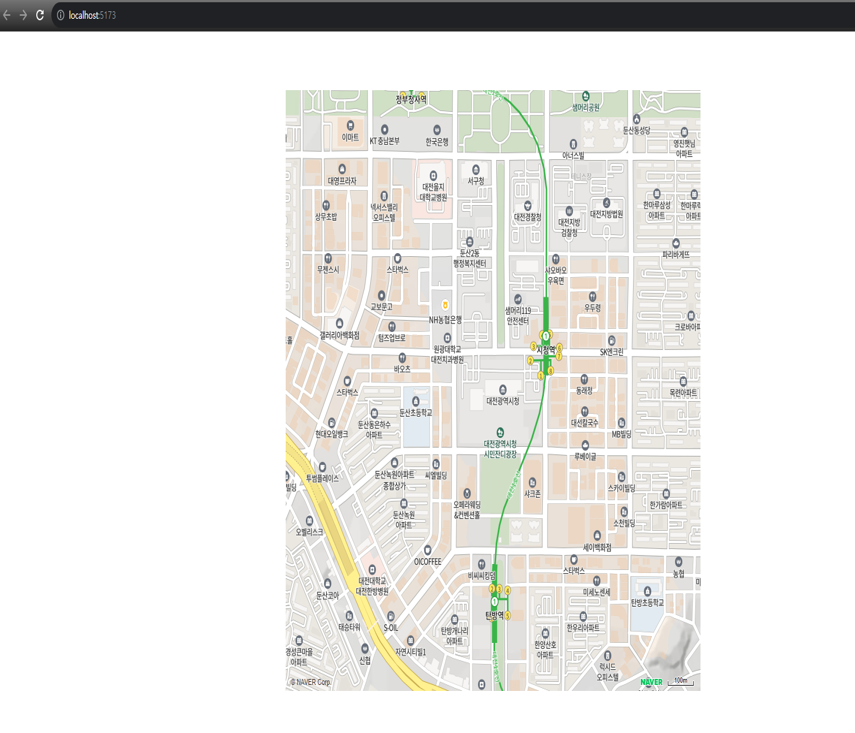855x733 pixels.
Task: Click the 둔산초등학교 school marker icon
Action: [416, 401]
